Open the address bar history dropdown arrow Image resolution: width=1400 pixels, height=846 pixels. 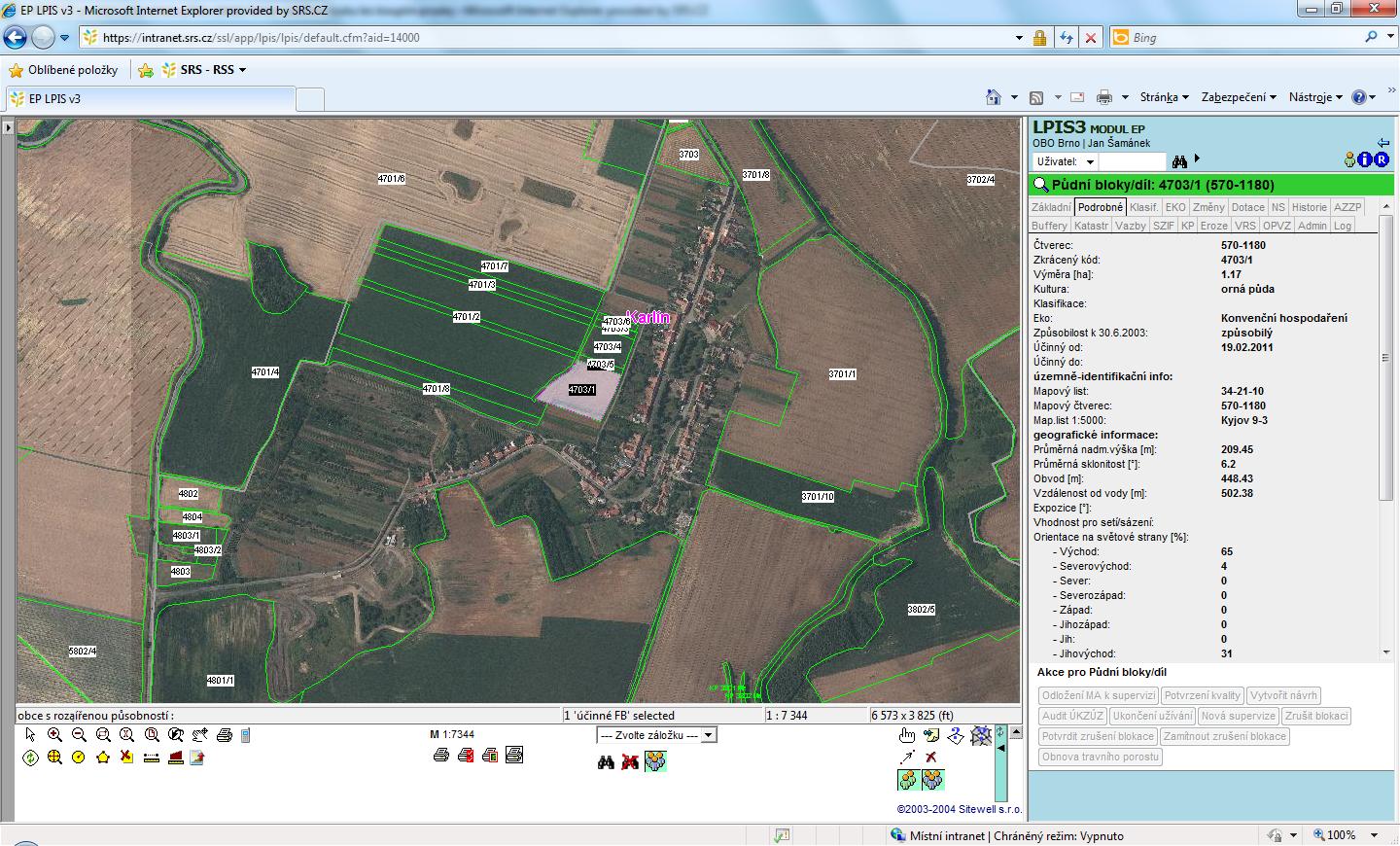point(1019,38)
